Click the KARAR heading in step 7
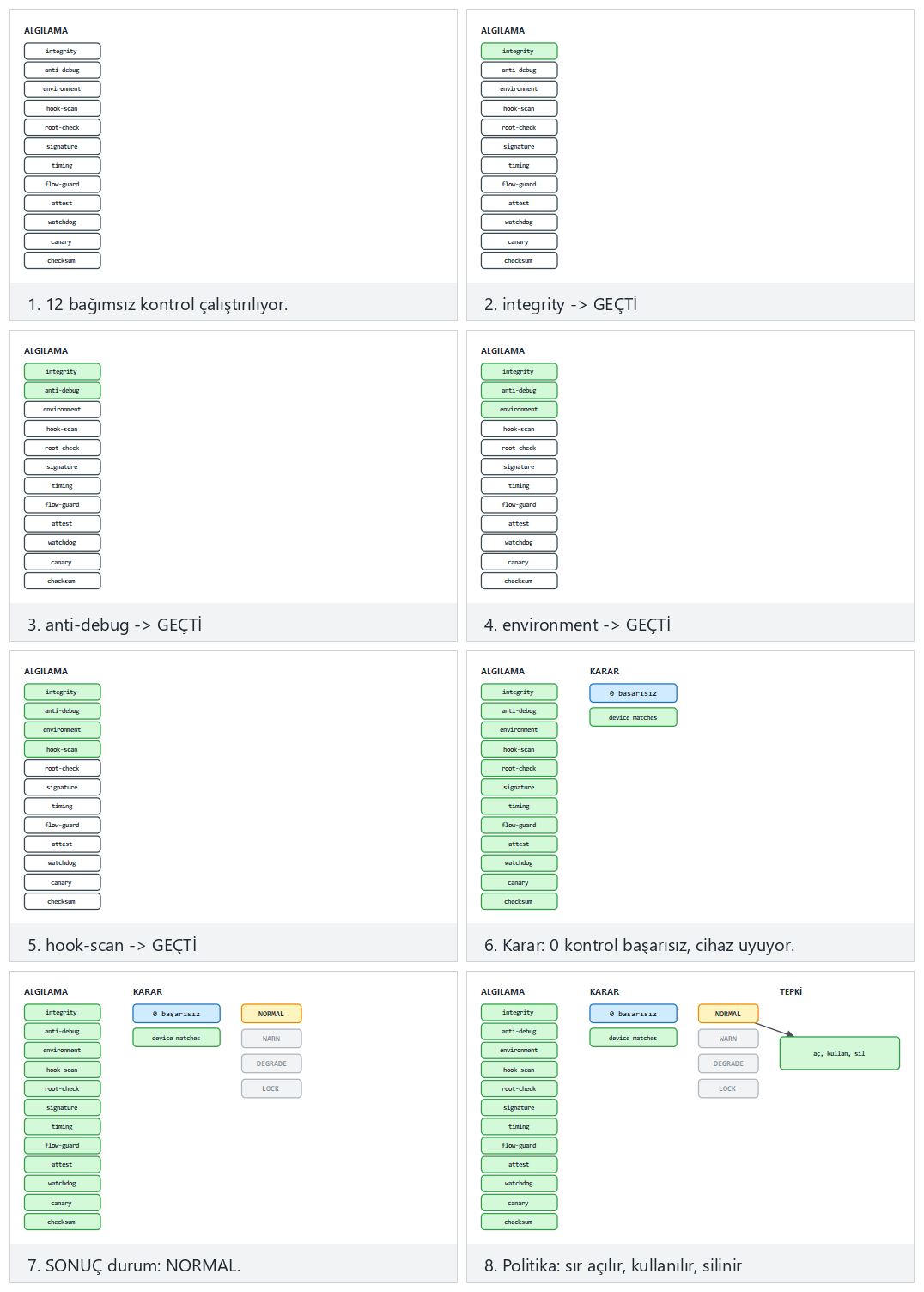This screenshot has height=1292, width=924. [148, 991]
